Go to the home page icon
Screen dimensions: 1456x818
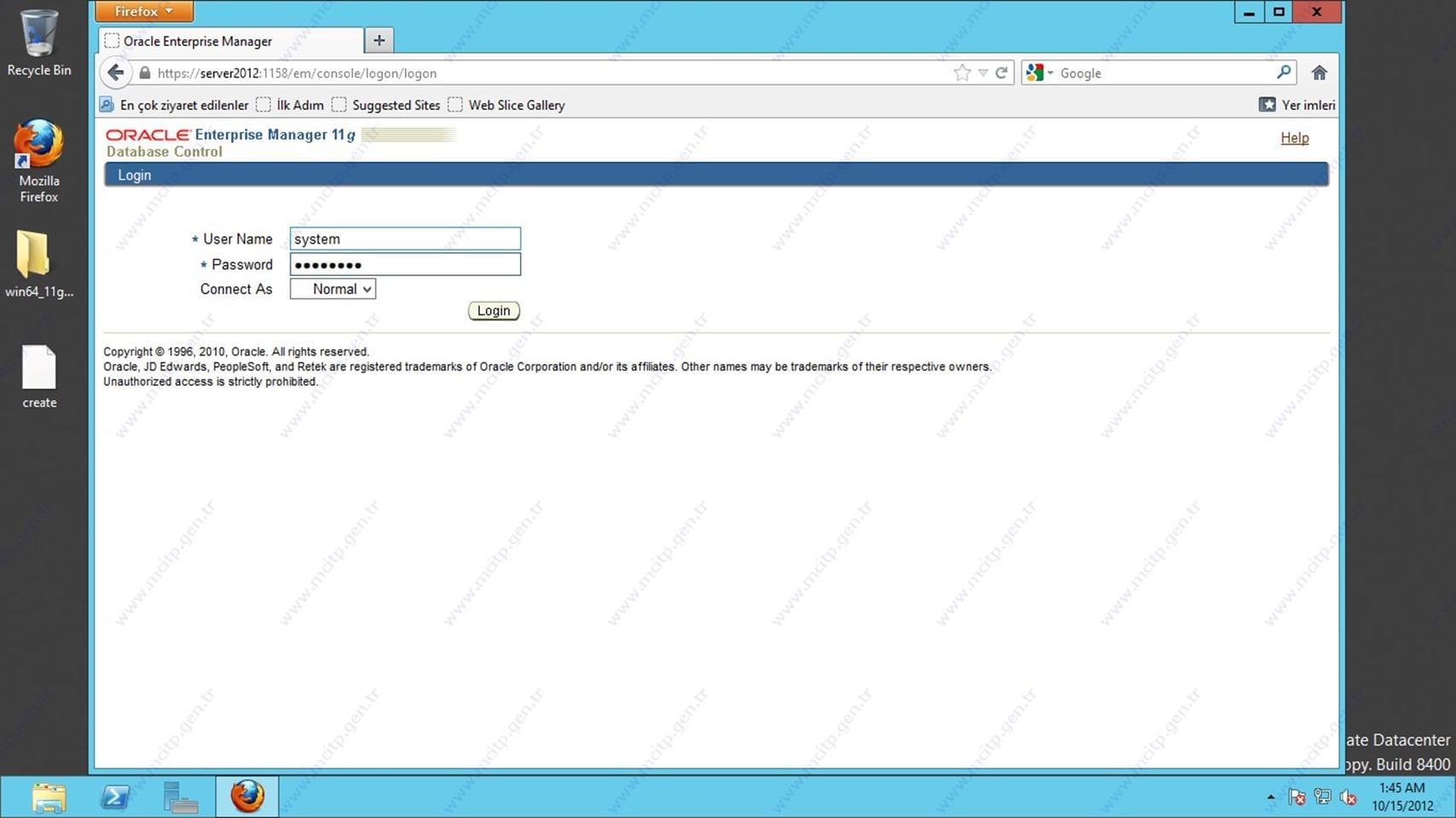[1320, 72]
